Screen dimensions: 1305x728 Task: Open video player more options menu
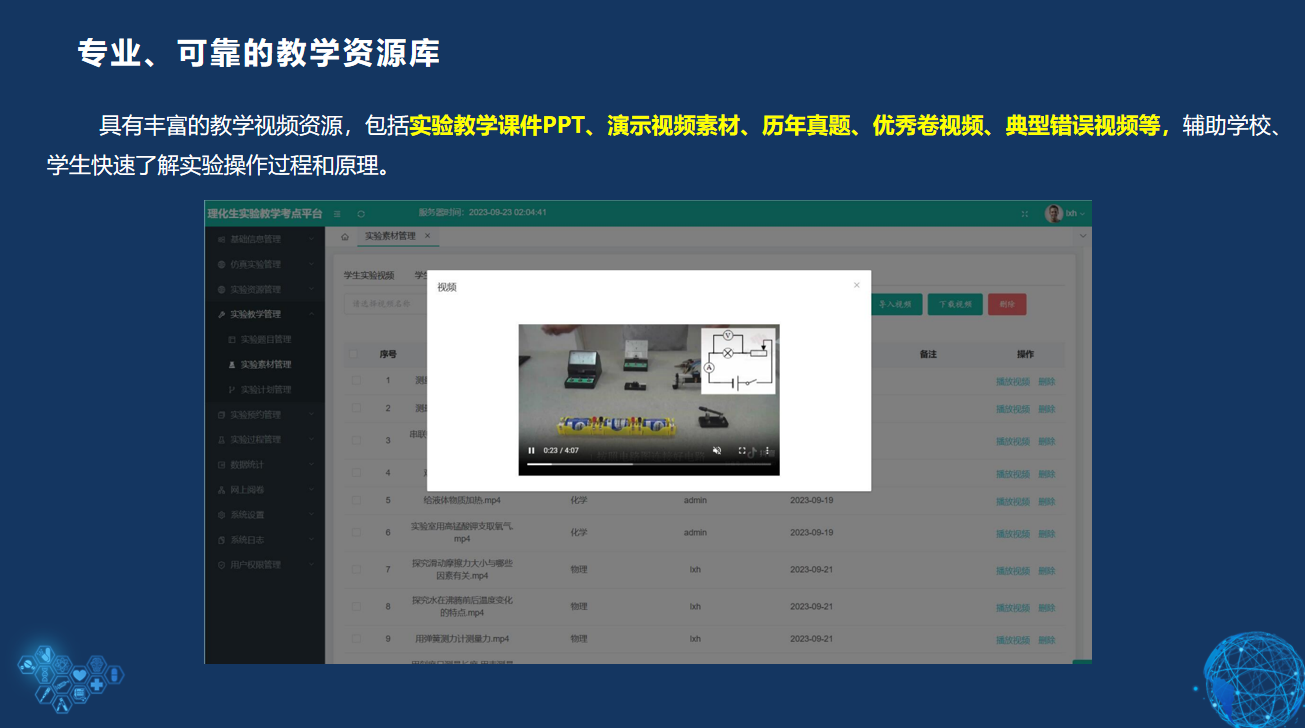(x=768, y=451)
